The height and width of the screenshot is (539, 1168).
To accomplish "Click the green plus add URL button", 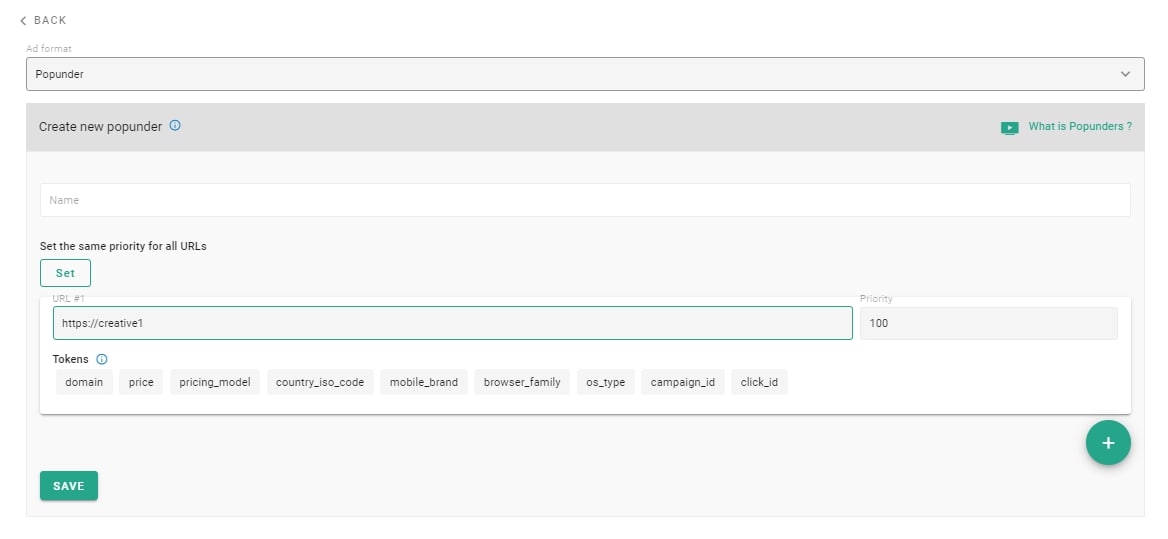I will (x=1108, y=443).
